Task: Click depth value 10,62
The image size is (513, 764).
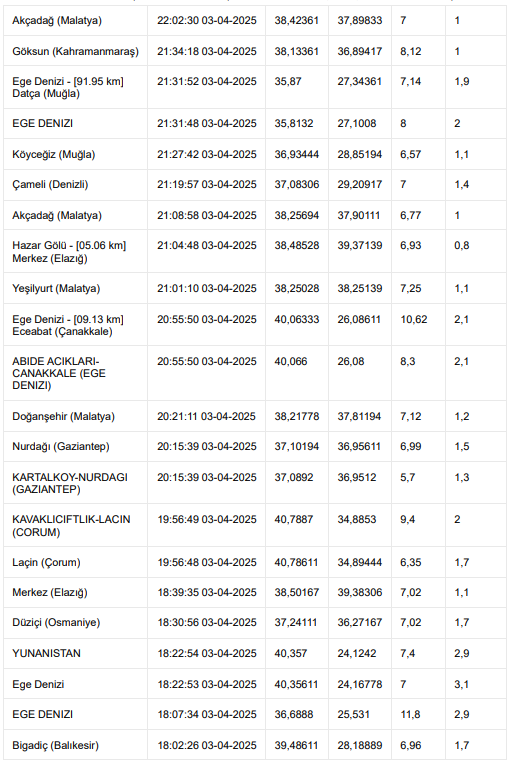Action: coord(414,319)
